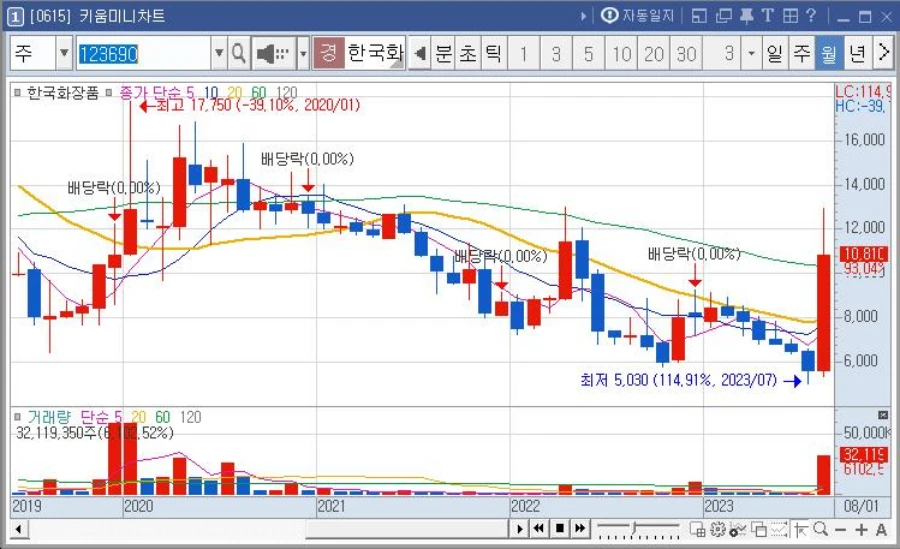
Task: Click the chart-add window icon at bottom
Action: click(x=698, y=529)
